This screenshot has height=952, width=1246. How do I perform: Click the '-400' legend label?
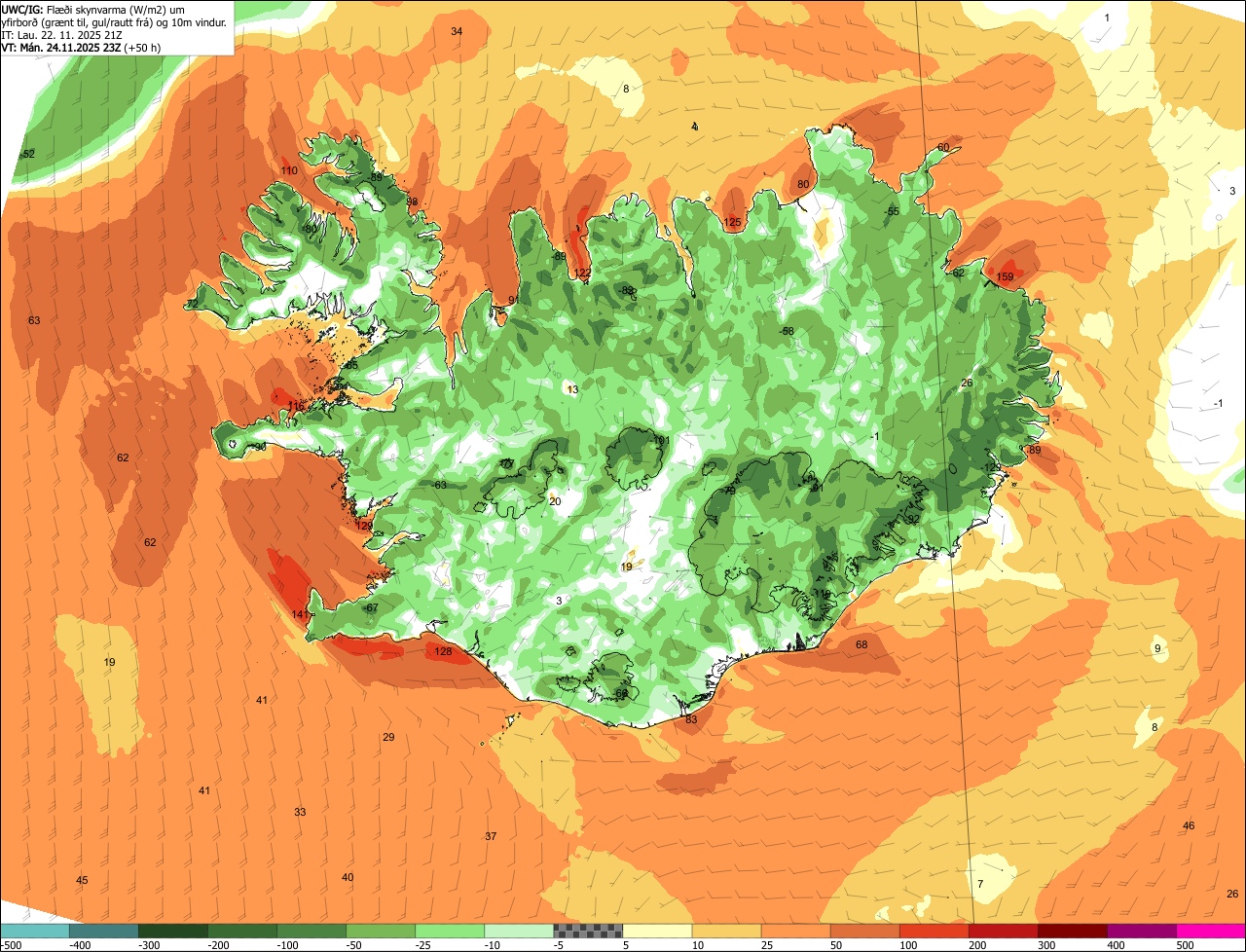tap(81, 945)
